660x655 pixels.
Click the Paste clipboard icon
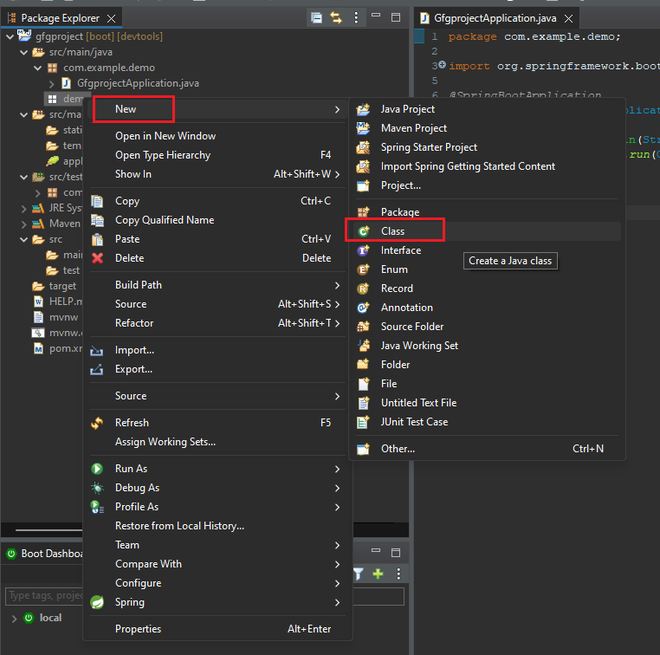[97, 240]
